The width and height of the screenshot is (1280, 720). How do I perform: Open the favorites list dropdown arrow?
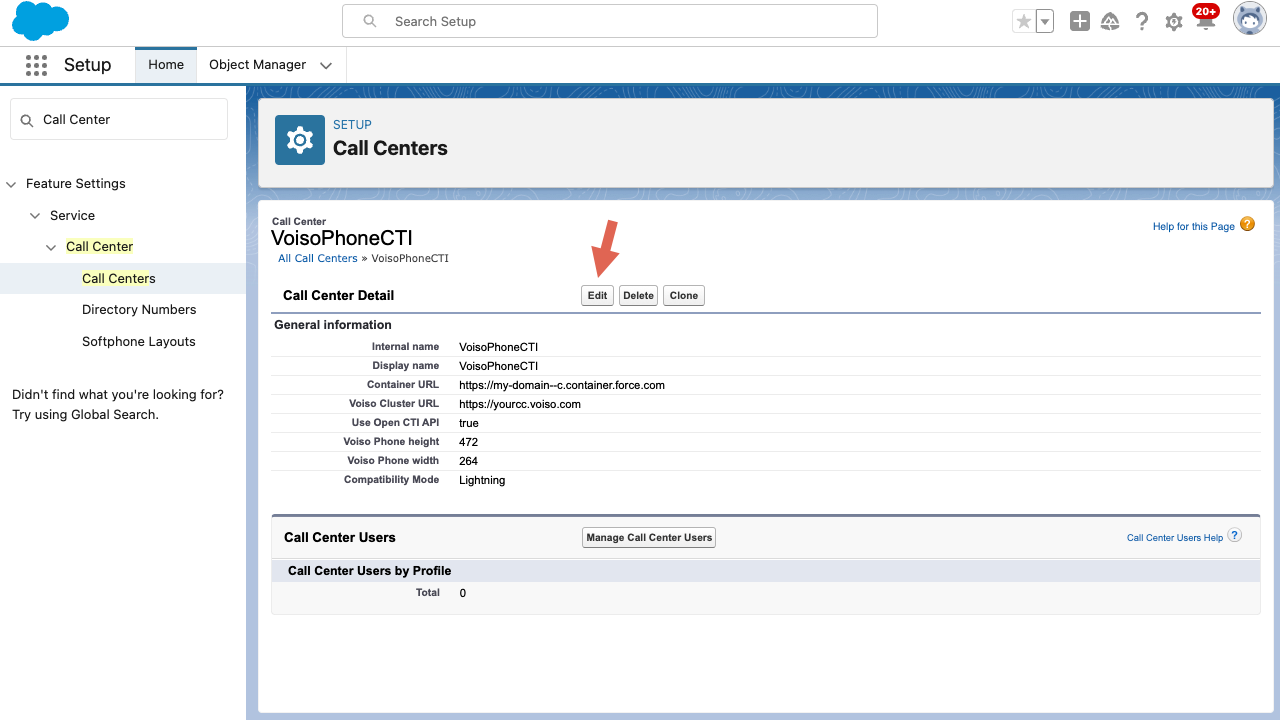1045,21
